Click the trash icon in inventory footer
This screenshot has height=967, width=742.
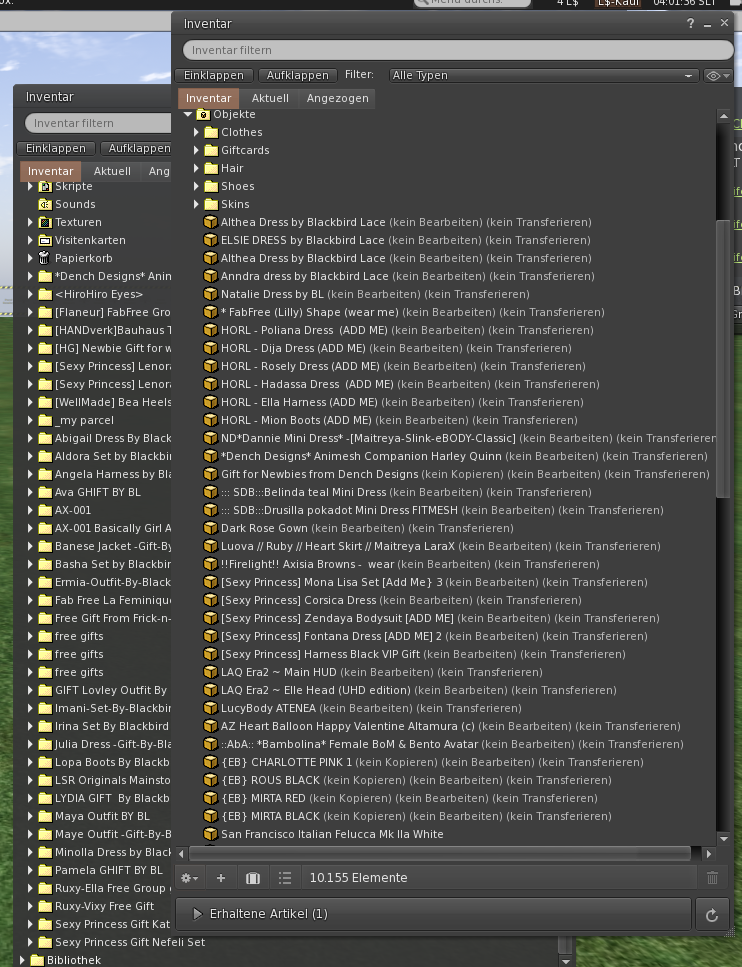coord(712,878)
